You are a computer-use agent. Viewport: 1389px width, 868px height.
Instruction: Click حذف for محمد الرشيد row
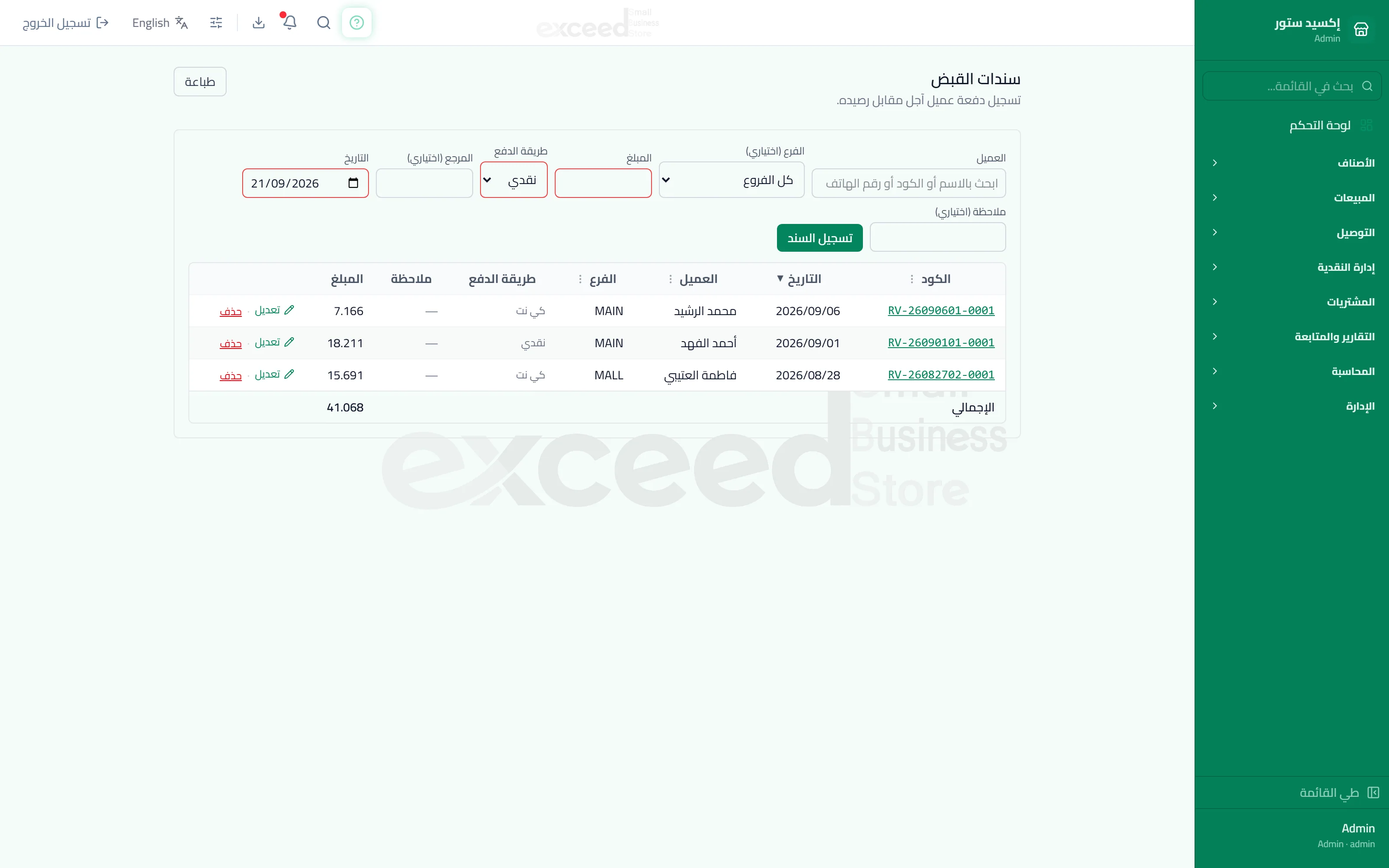[231, 311]
